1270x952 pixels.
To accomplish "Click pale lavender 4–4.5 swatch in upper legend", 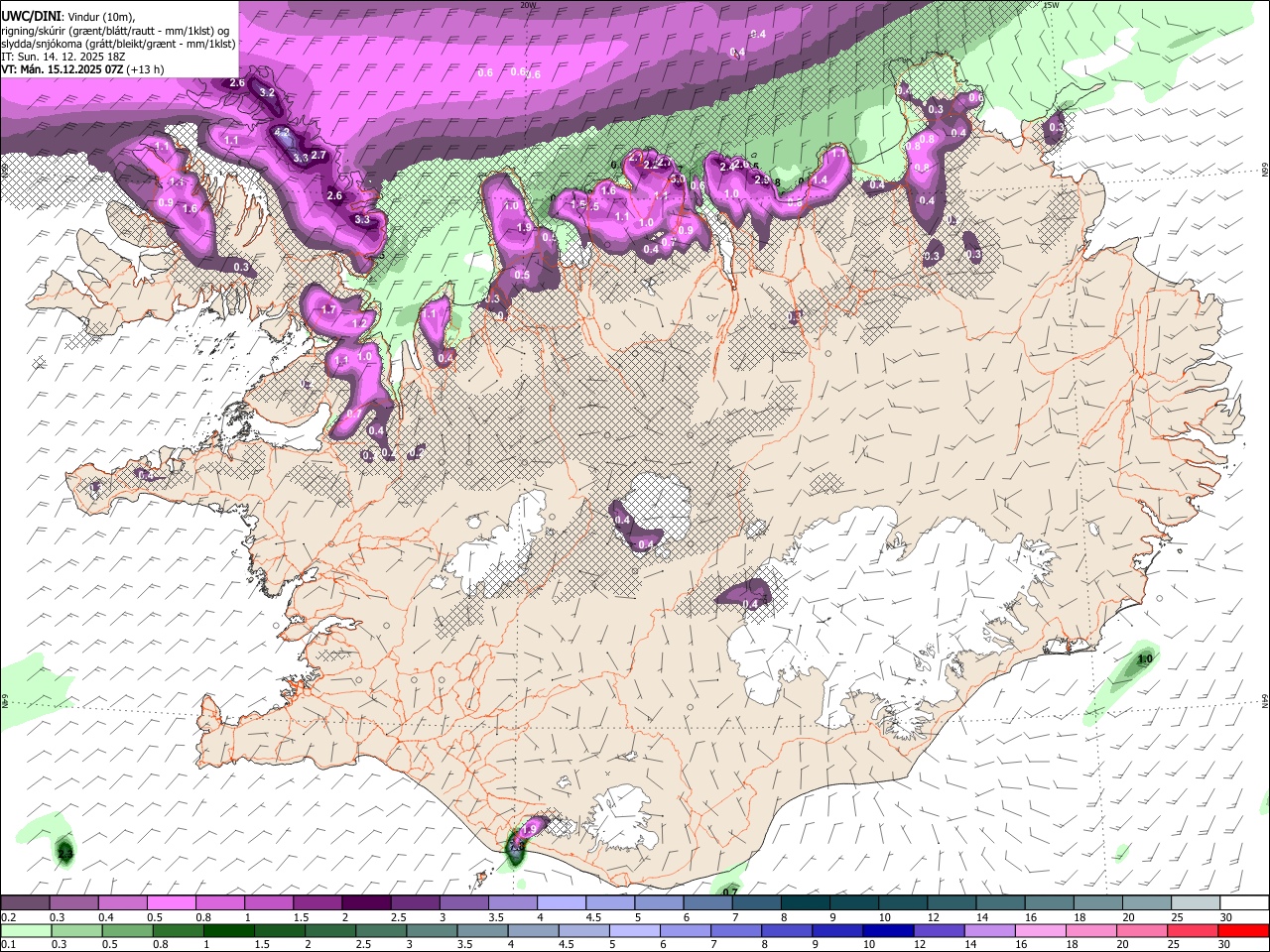I will click(x=562, y=903).
